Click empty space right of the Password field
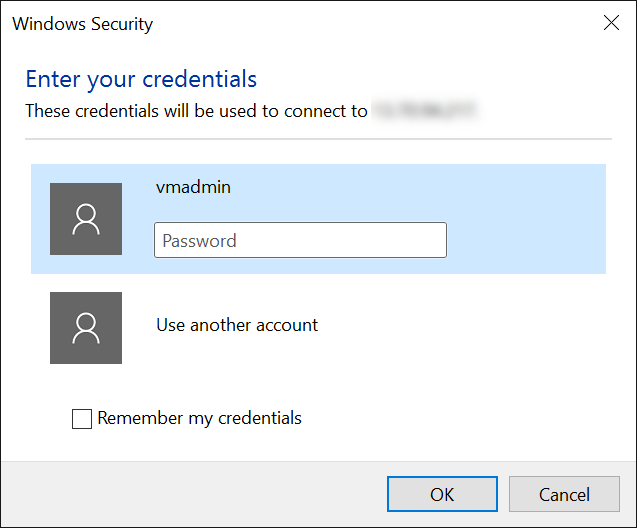This screenshot has height=528, width=637. [x=525, y=240]
